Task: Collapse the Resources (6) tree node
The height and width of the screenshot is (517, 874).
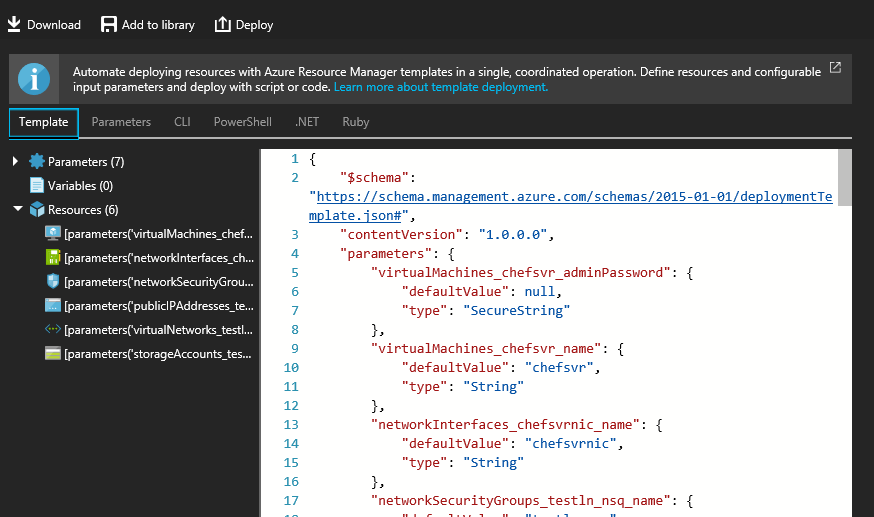Action: pos(18,209)
